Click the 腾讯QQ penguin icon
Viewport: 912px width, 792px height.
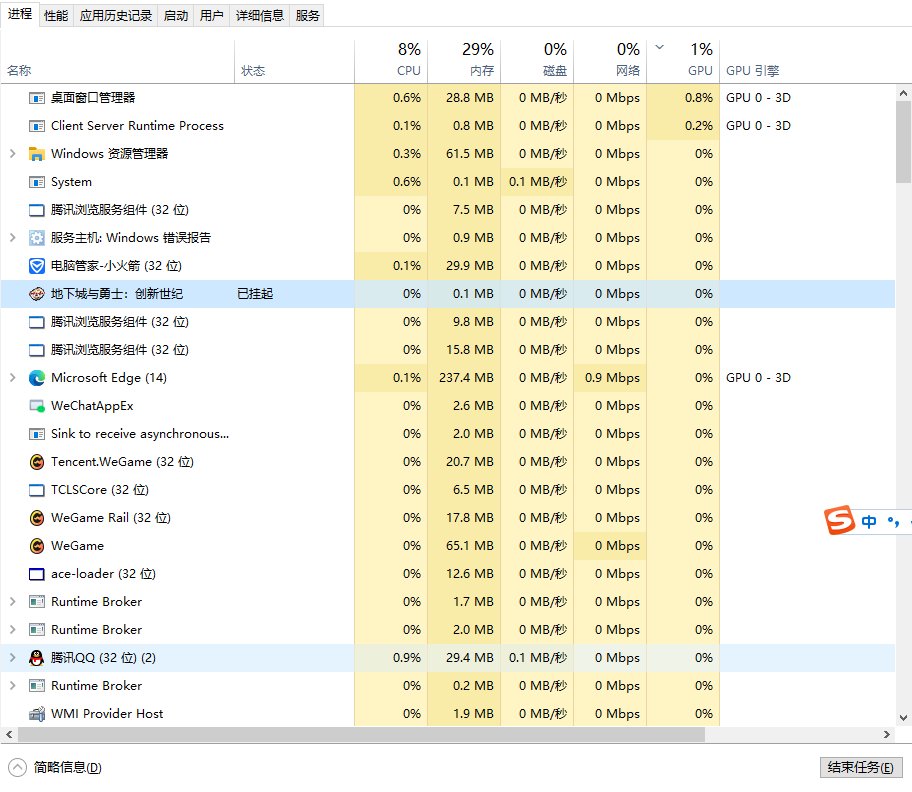(x=37, y=658)
